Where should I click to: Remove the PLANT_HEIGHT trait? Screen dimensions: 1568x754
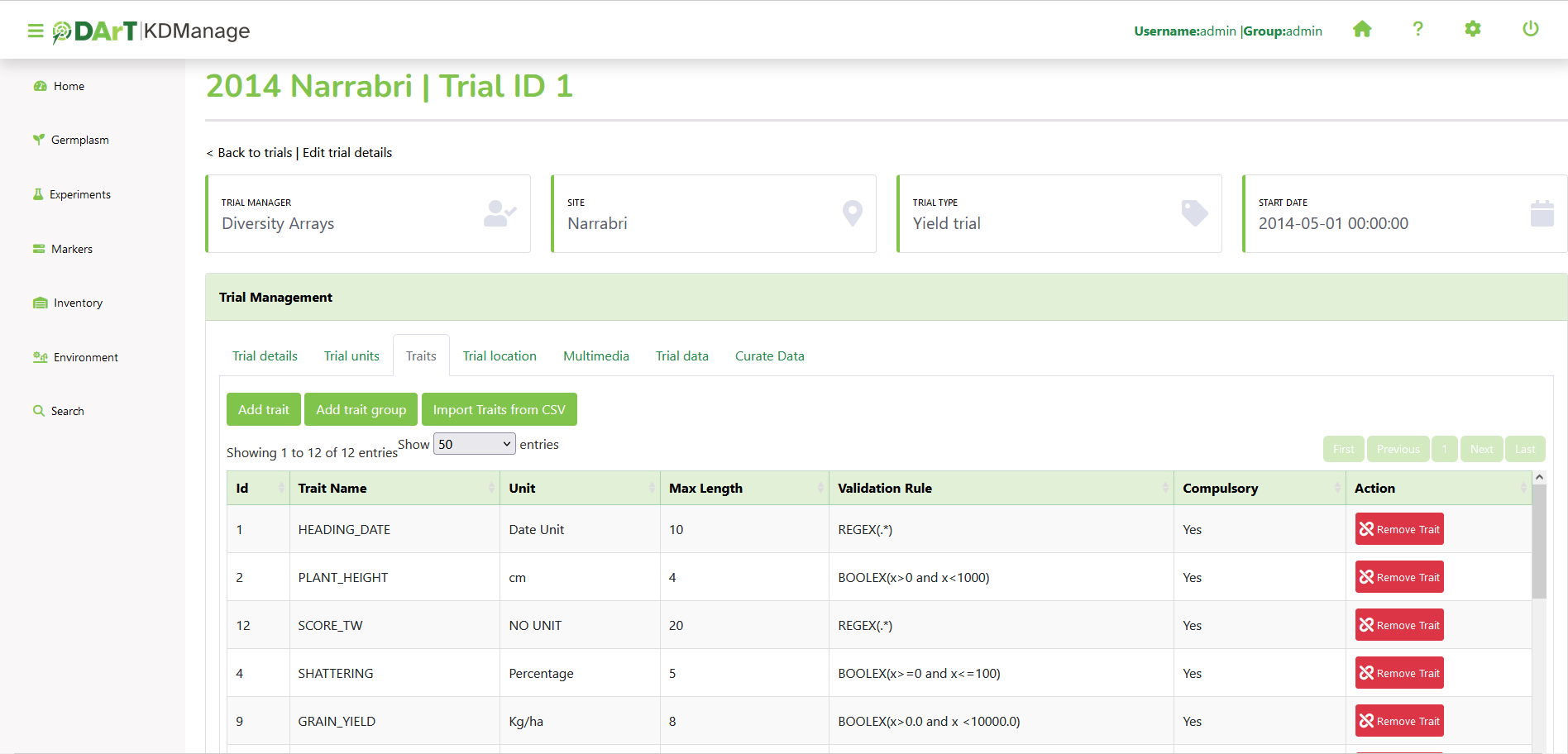1398,577
